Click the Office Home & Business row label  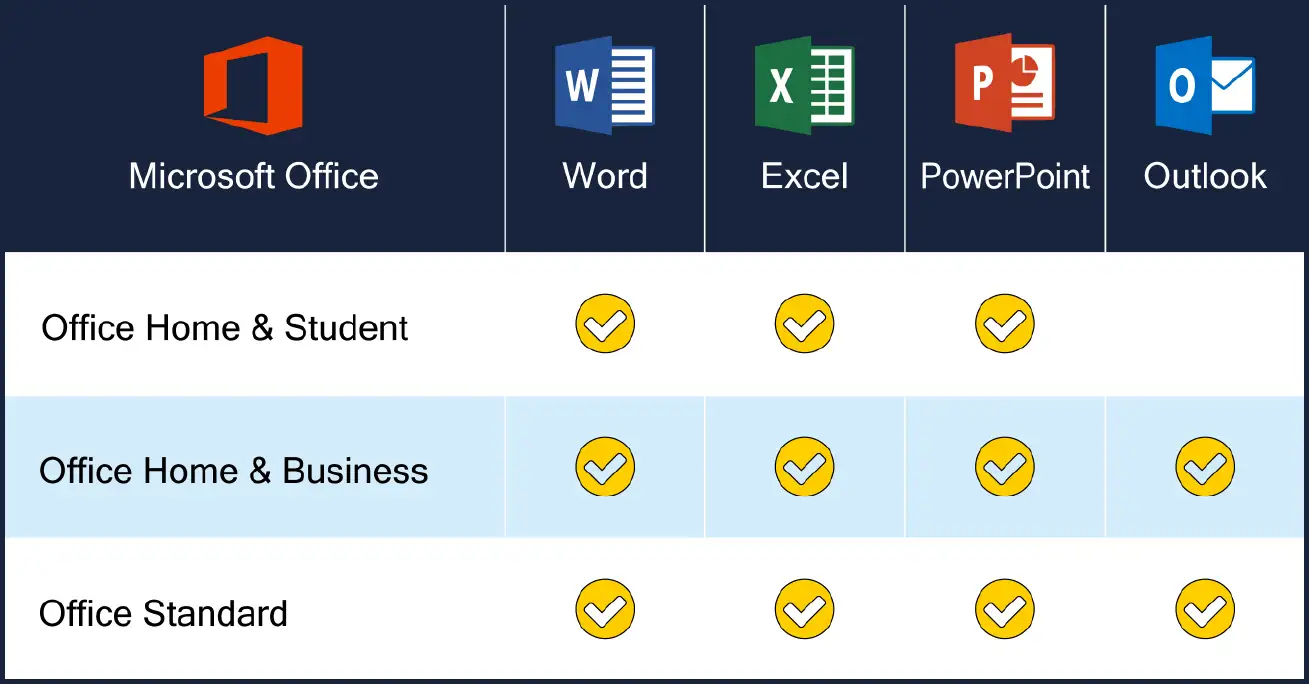point(234,471)
